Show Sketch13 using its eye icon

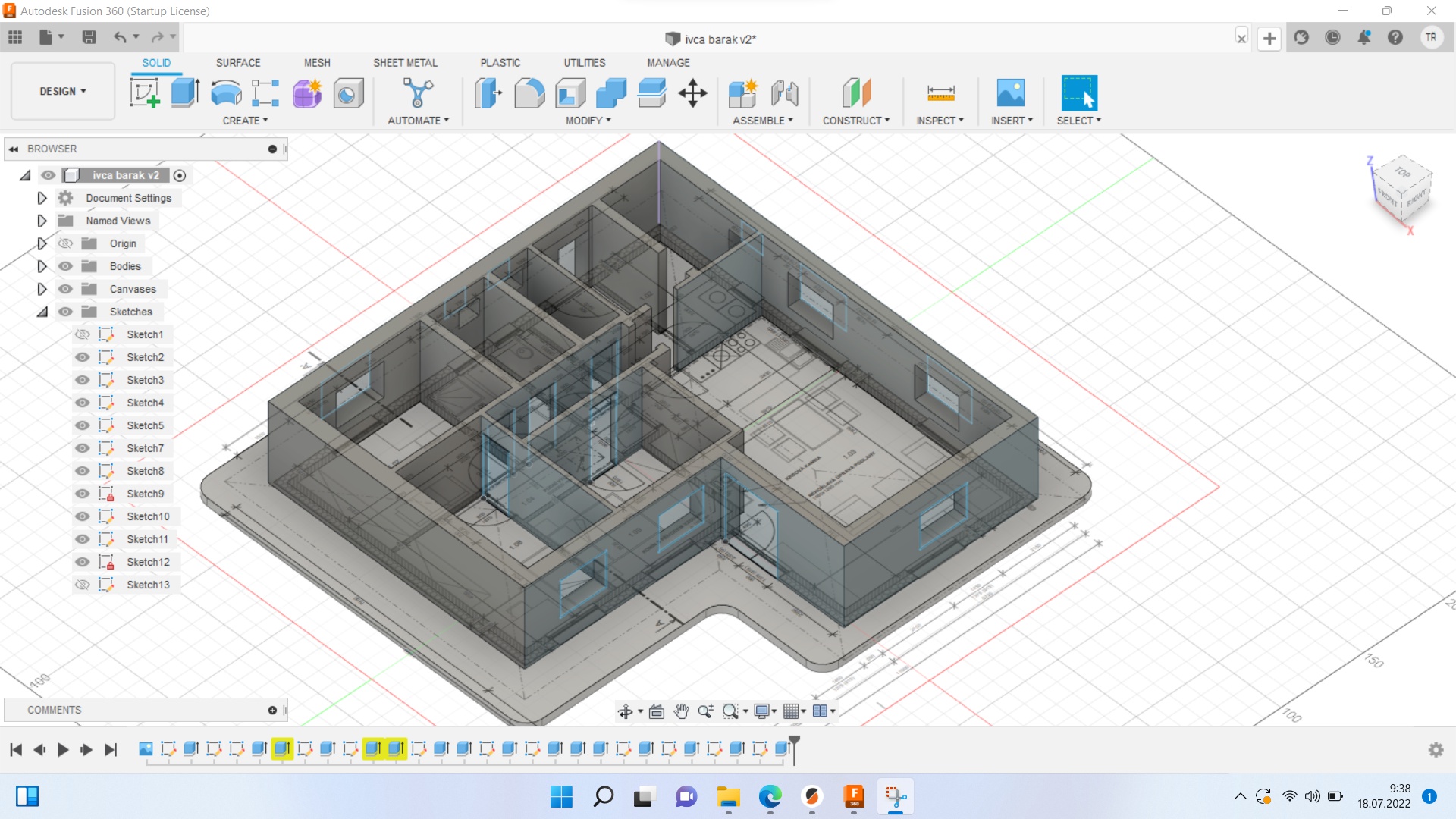click(x=83, y=585)
